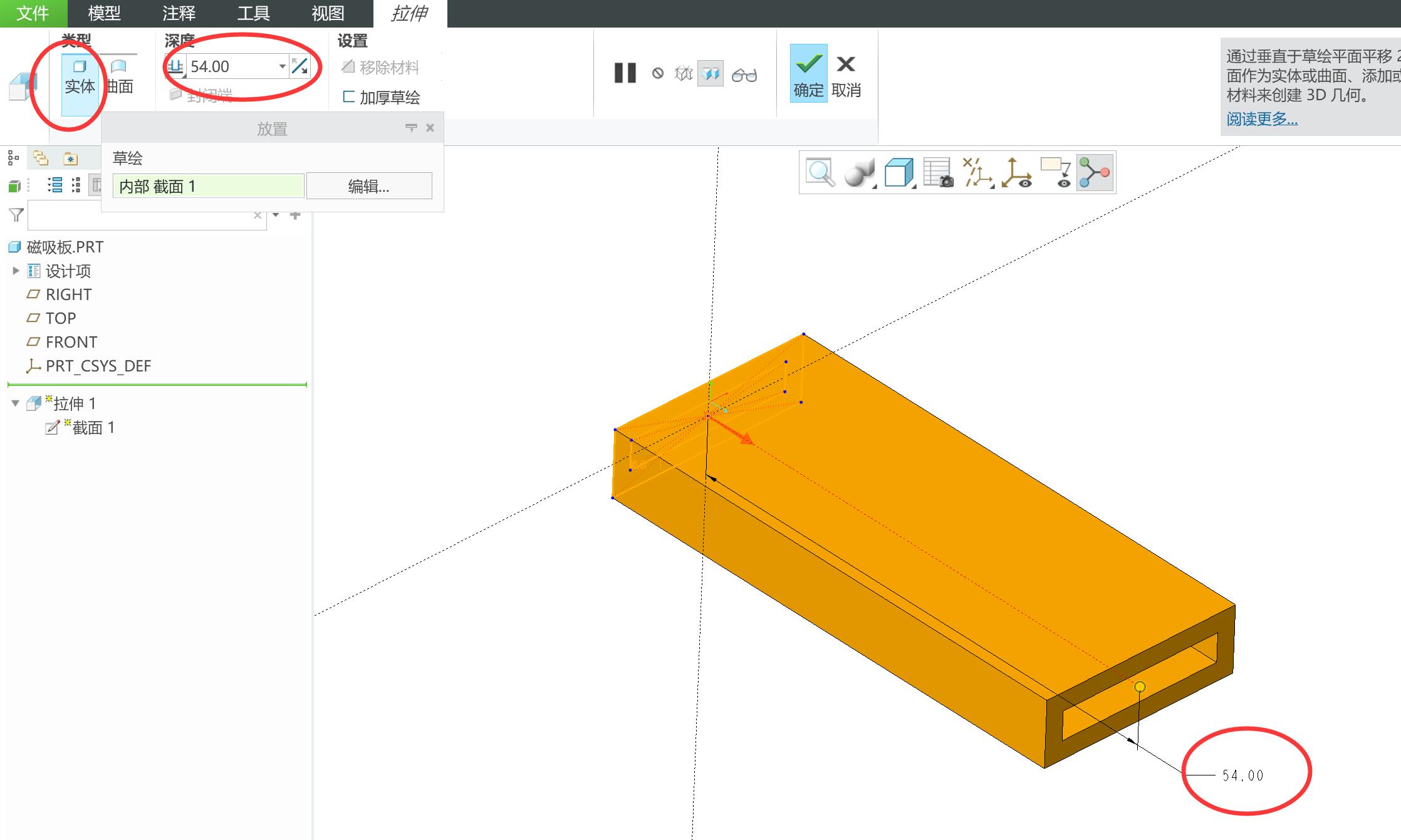
Task: Switch to the 视图 tab
Action: click(328, 13)
